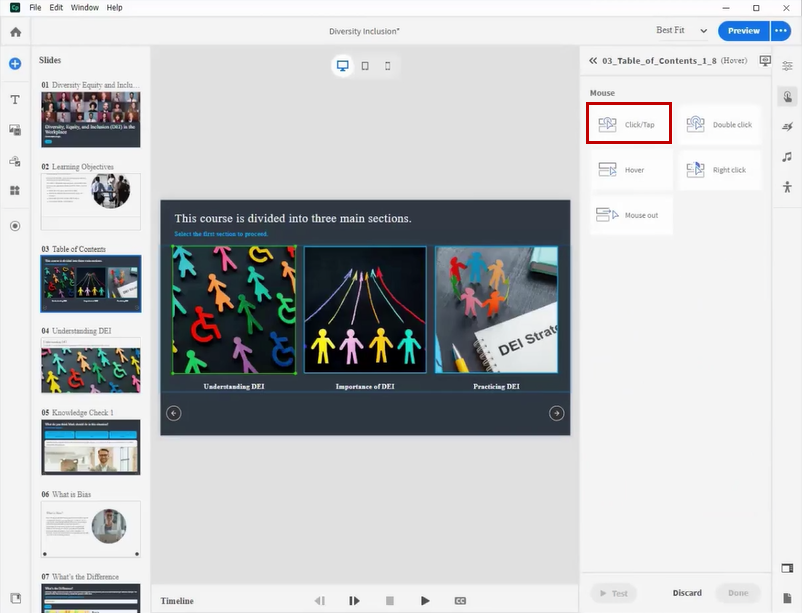
Task: Open Visual properties sliders icon
Action: [x=787, y=65]
